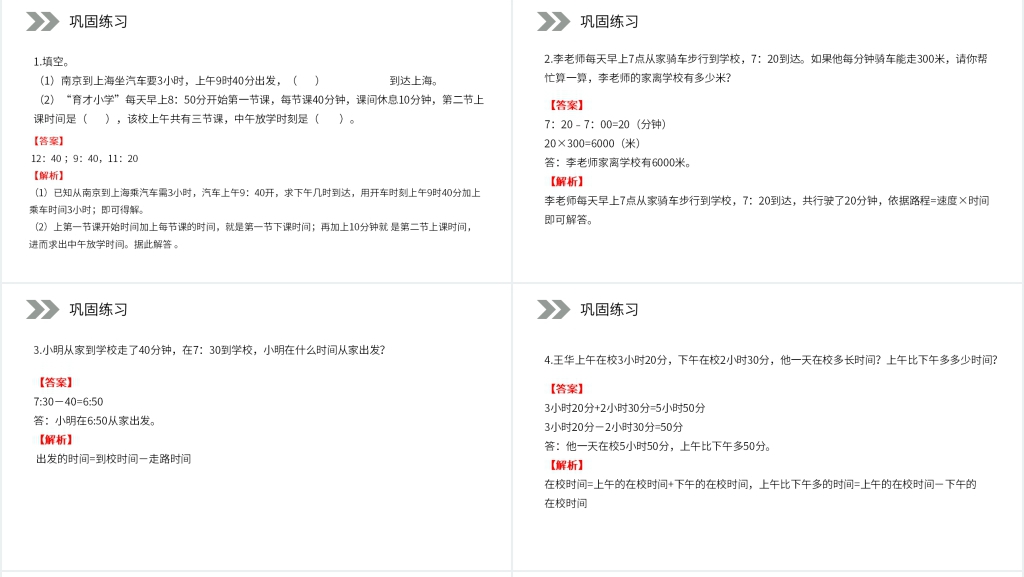This screenshot has width=1024, height=577.
Task: Click the double-chevron icon on the fill-in-the-blank slide
Action: tap(42, 22)
